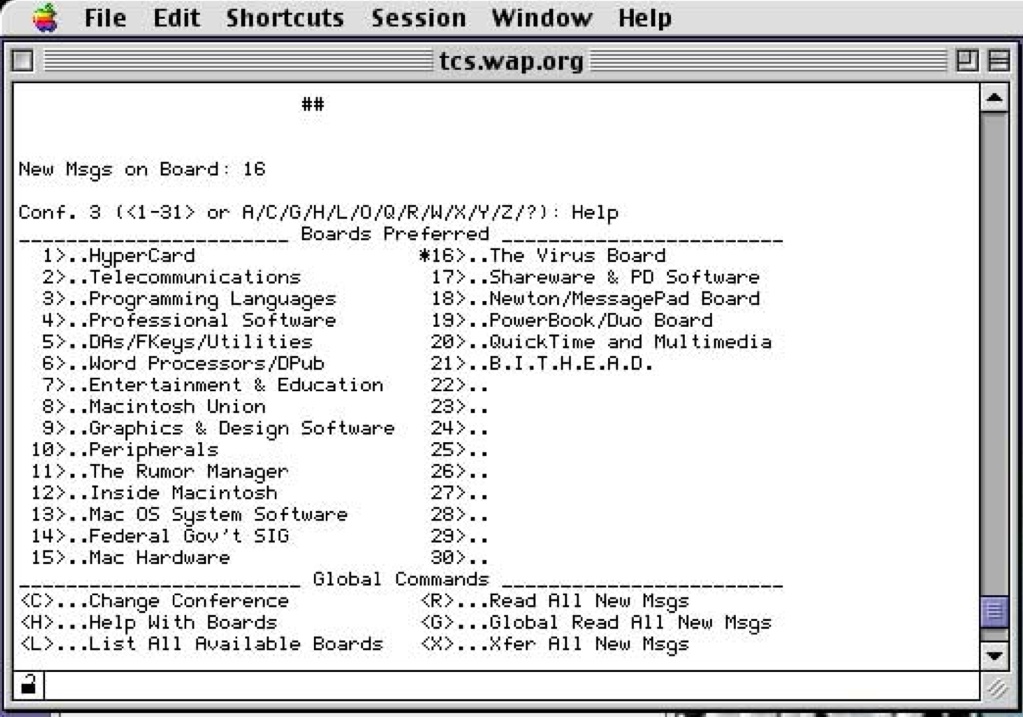Click the scroll up arrow
The width and height of the screenshot is (1023, 717).
[x=994, y=99]
